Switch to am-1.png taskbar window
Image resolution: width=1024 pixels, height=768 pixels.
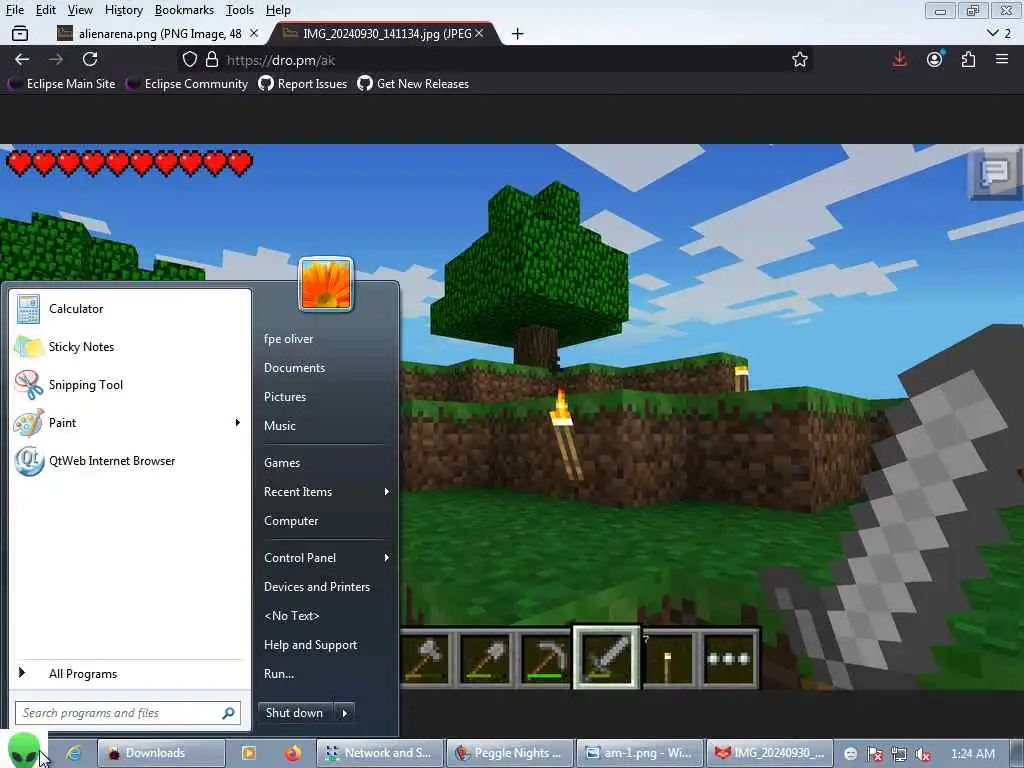coord(640,753)
